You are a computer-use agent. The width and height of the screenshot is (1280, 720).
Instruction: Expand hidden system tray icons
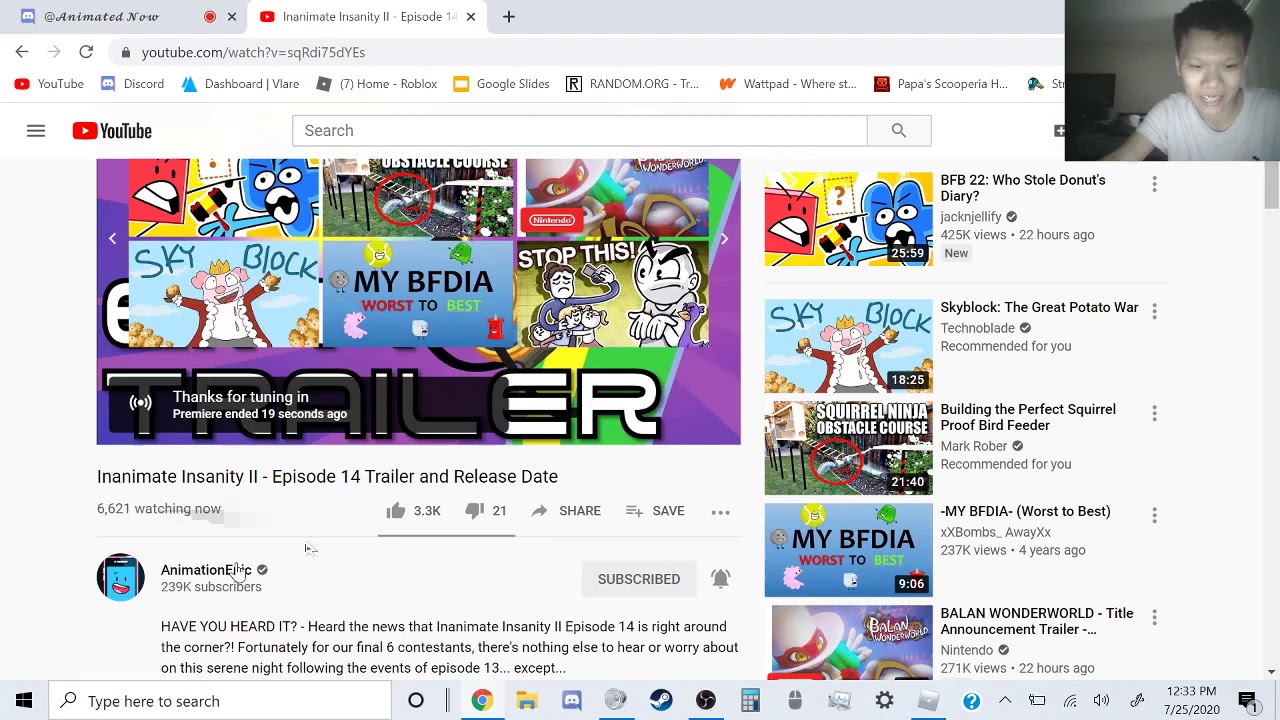pyautogui.click(x=1005, y=701)
